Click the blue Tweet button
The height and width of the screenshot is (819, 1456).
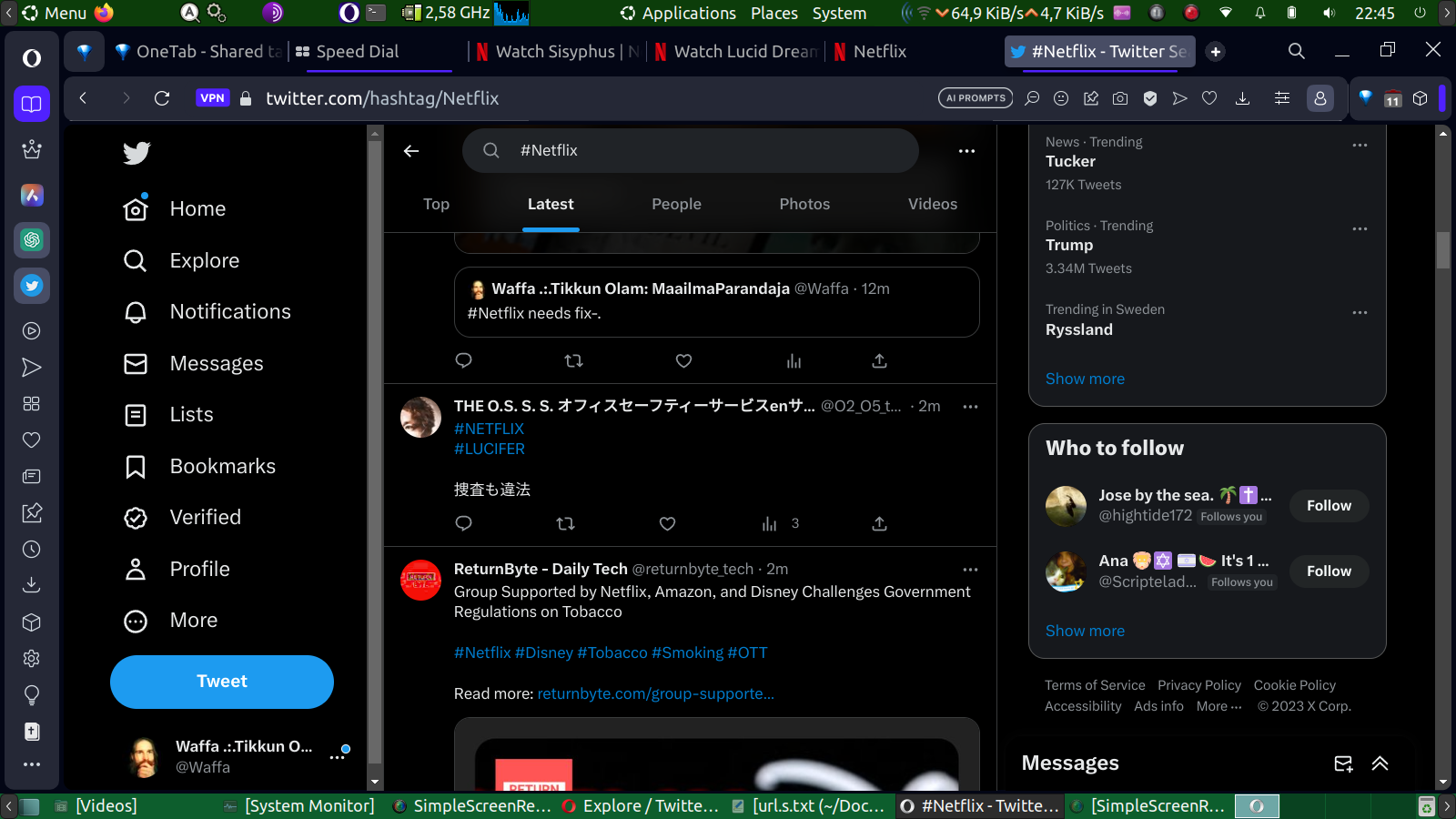coord(222,682)
